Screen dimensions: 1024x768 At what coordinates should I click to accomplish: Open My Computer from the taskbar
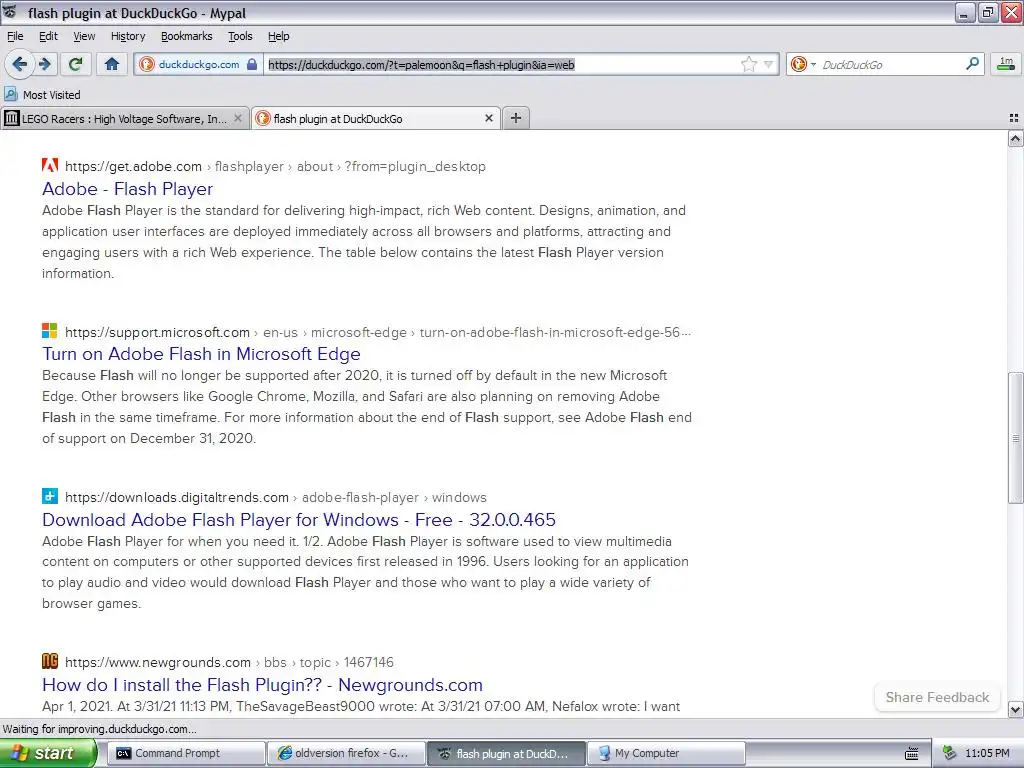pyautogui.click(x=666, y=753)
